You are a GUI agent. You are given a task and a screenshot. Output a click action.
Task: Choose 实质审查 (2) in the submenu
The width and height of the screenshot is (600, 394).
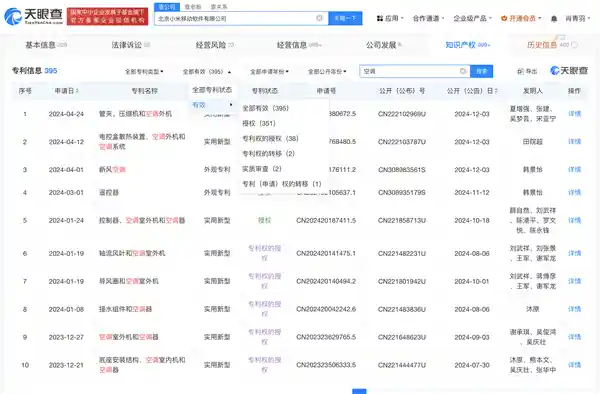[262, 169]
